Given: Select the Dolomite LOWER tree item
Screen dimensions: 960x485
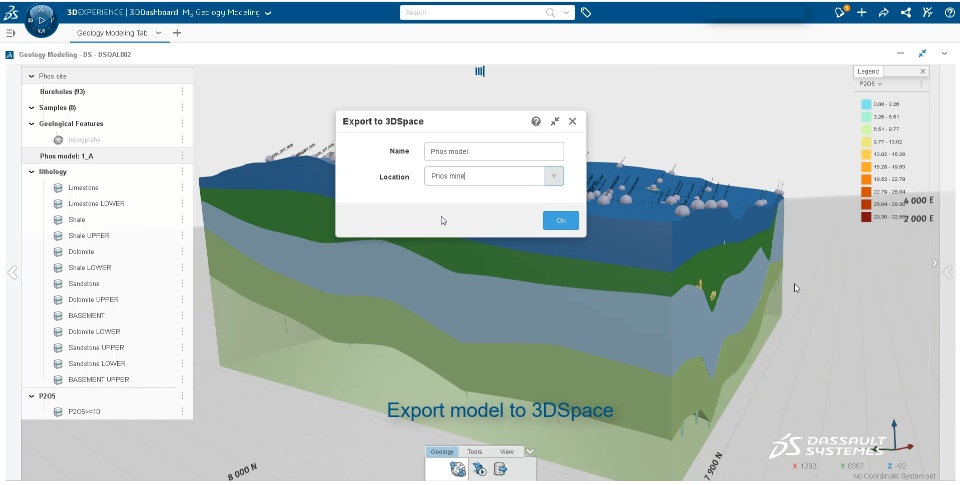Looking at the screenshot, I should pyautogui.click(x=94, y=331).
